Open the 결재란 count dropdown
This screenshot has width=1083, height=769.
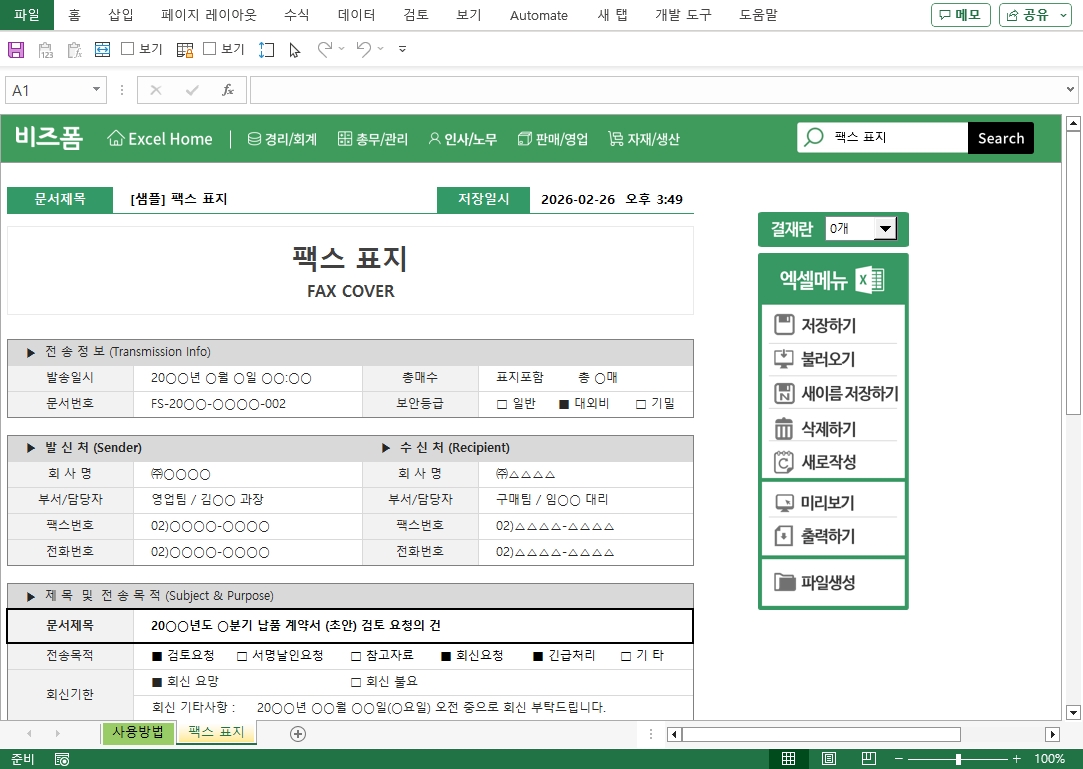(x=884, y=229)
